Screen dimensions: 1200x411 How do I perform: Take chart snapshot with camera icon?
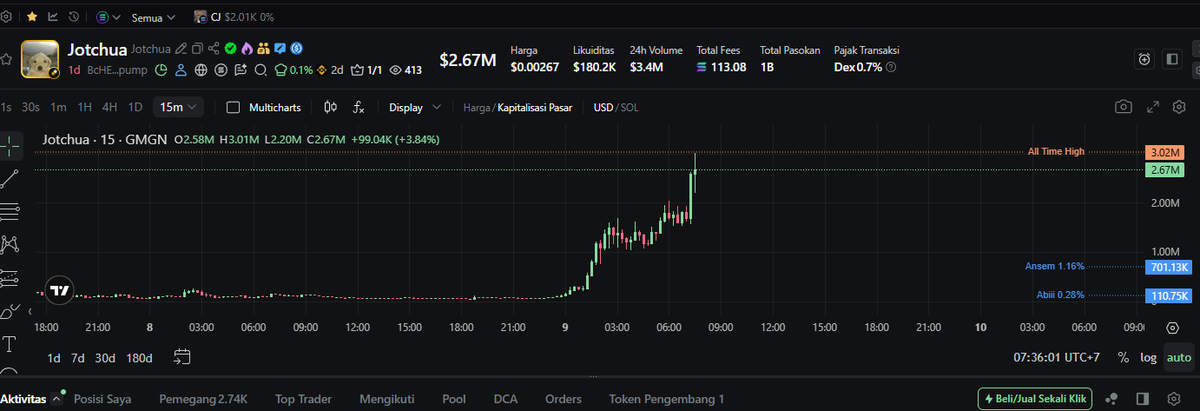pyautogui.click(x=1124, y=107)
